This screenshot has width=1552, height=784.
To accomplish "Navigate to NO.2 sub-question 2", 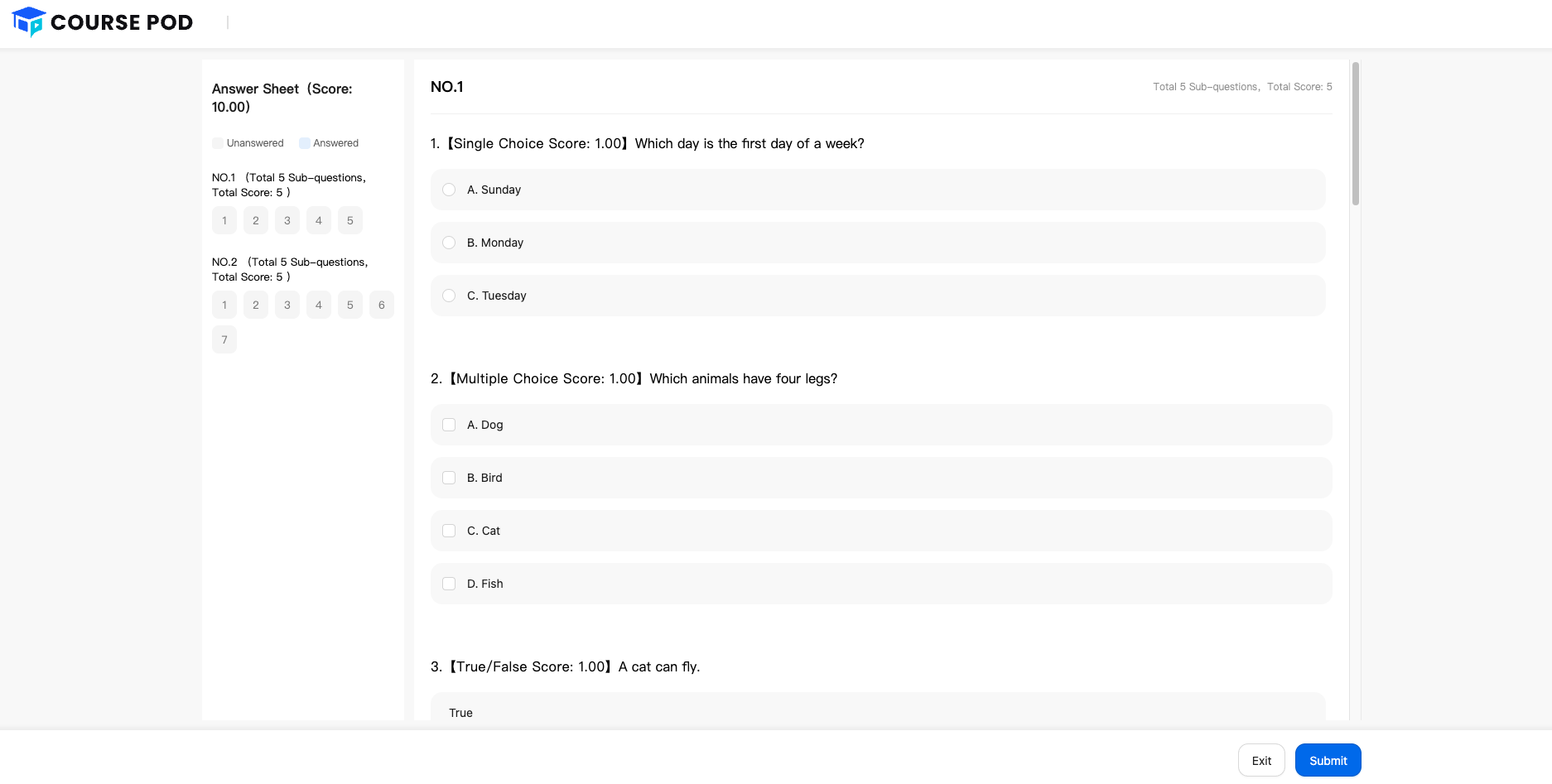I will coord(256,305).
